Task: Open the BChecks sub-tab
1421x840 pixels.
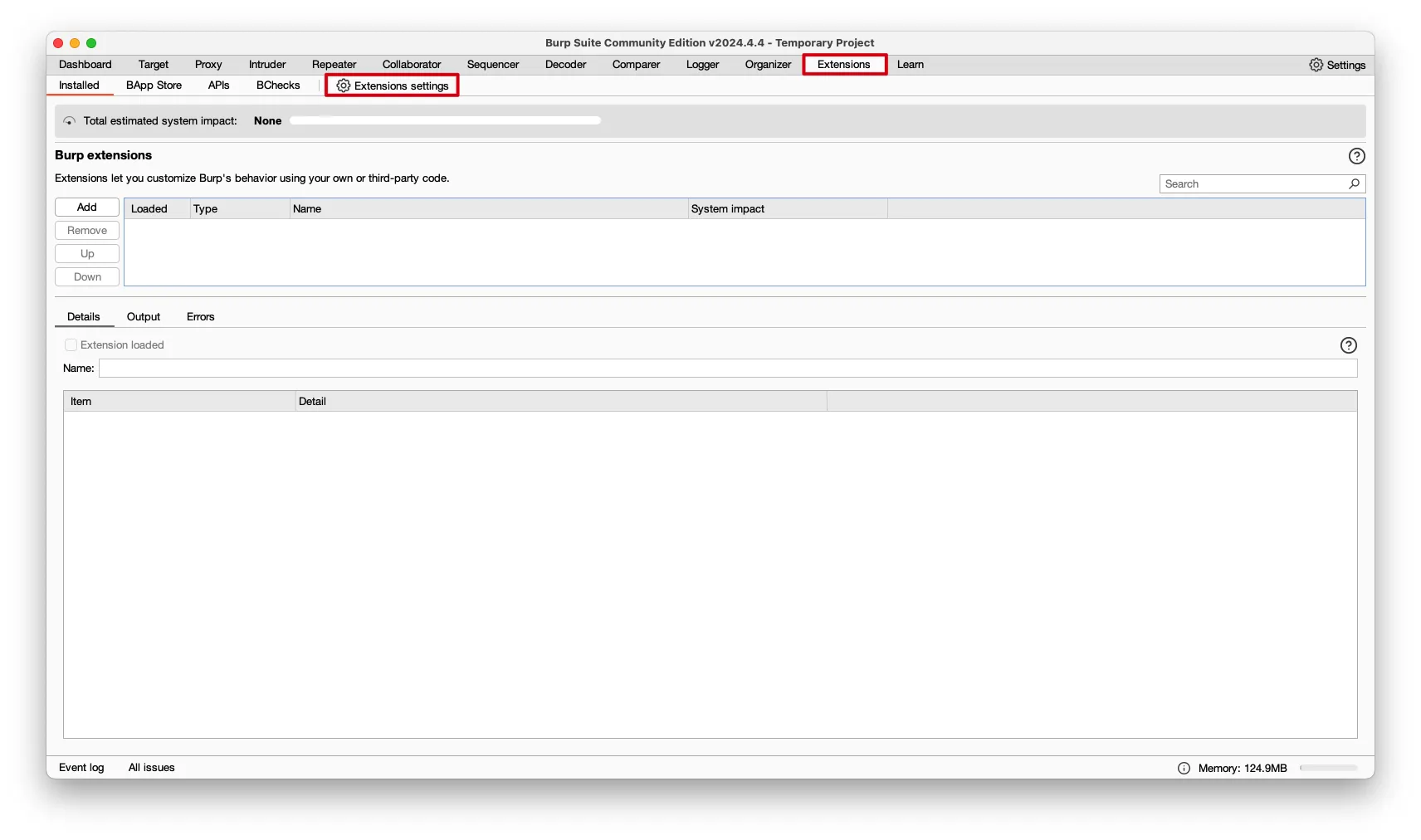Action: [278, 85]
